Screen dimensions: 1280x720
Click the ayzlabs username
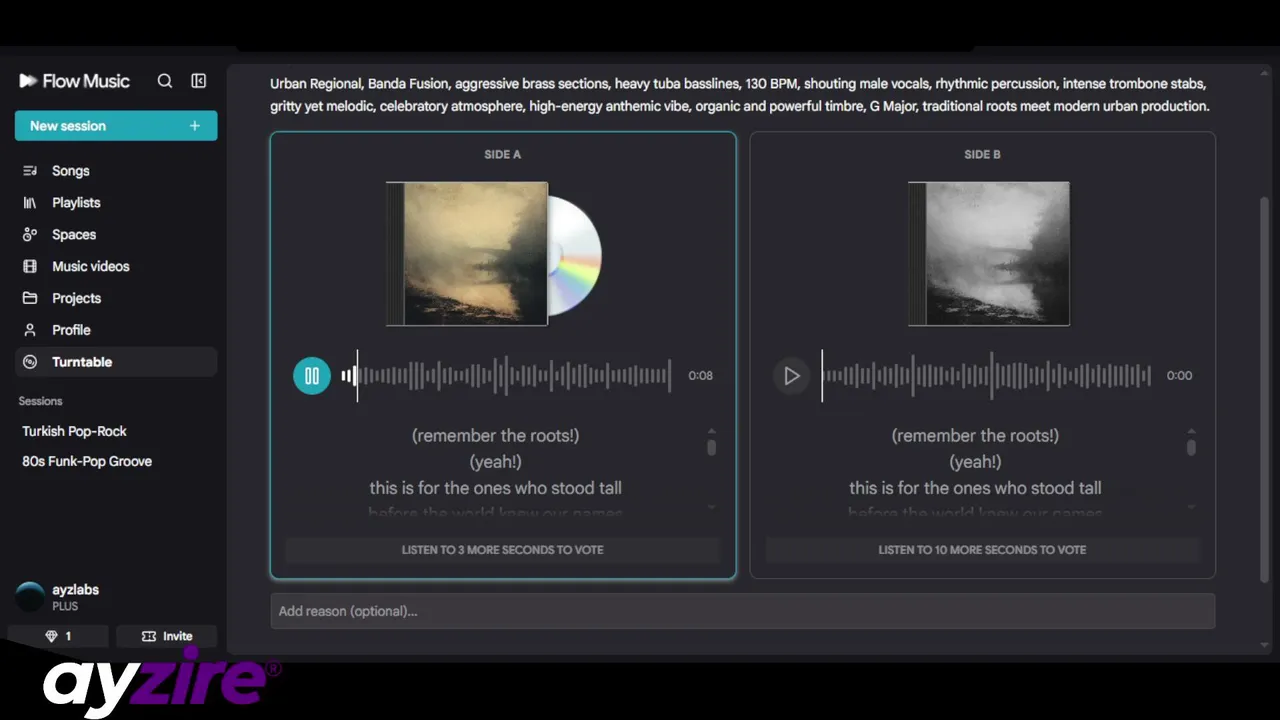pyautogui.click(x=75, y=590)
